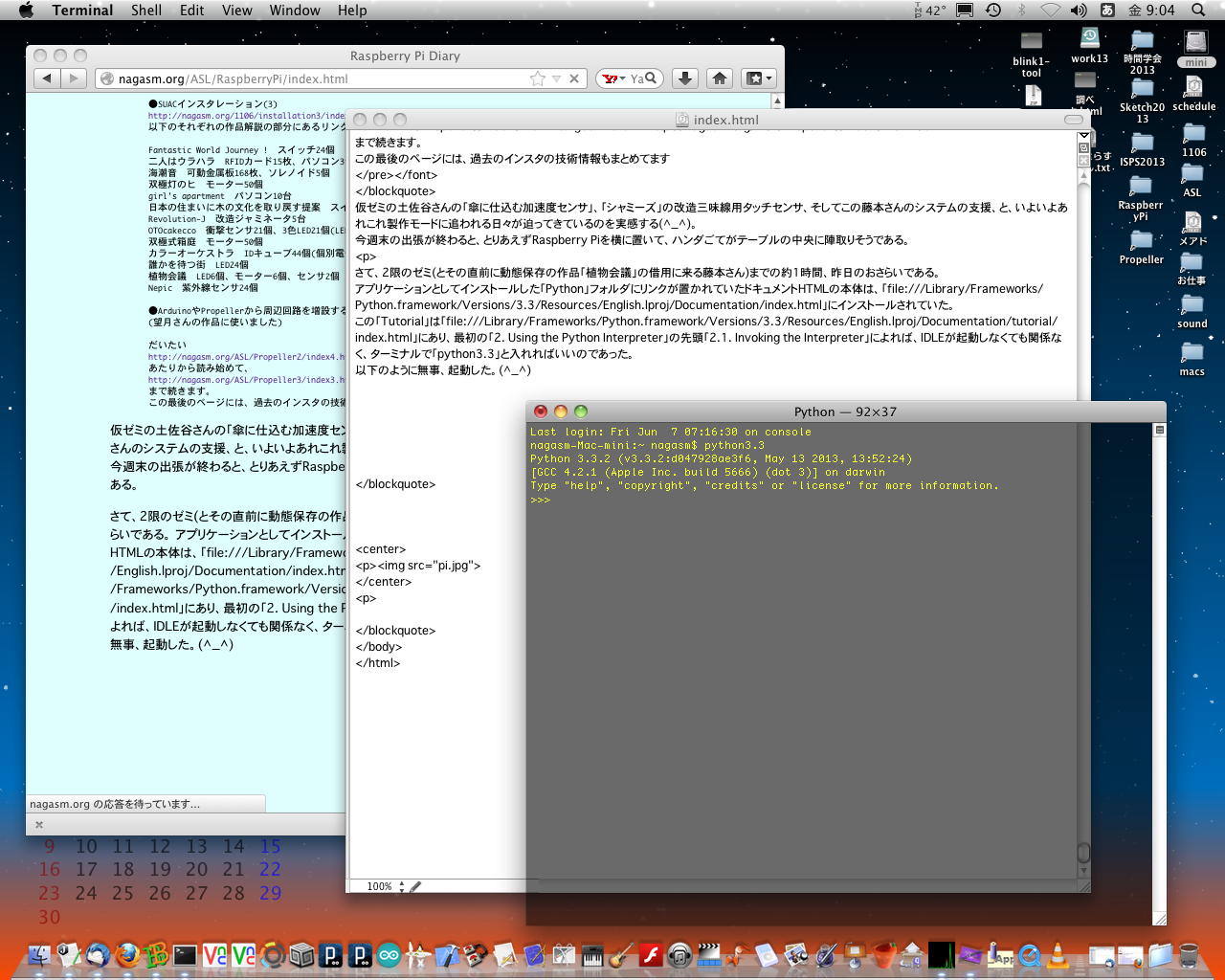Click the Time Machine menu bar icon

993,11
